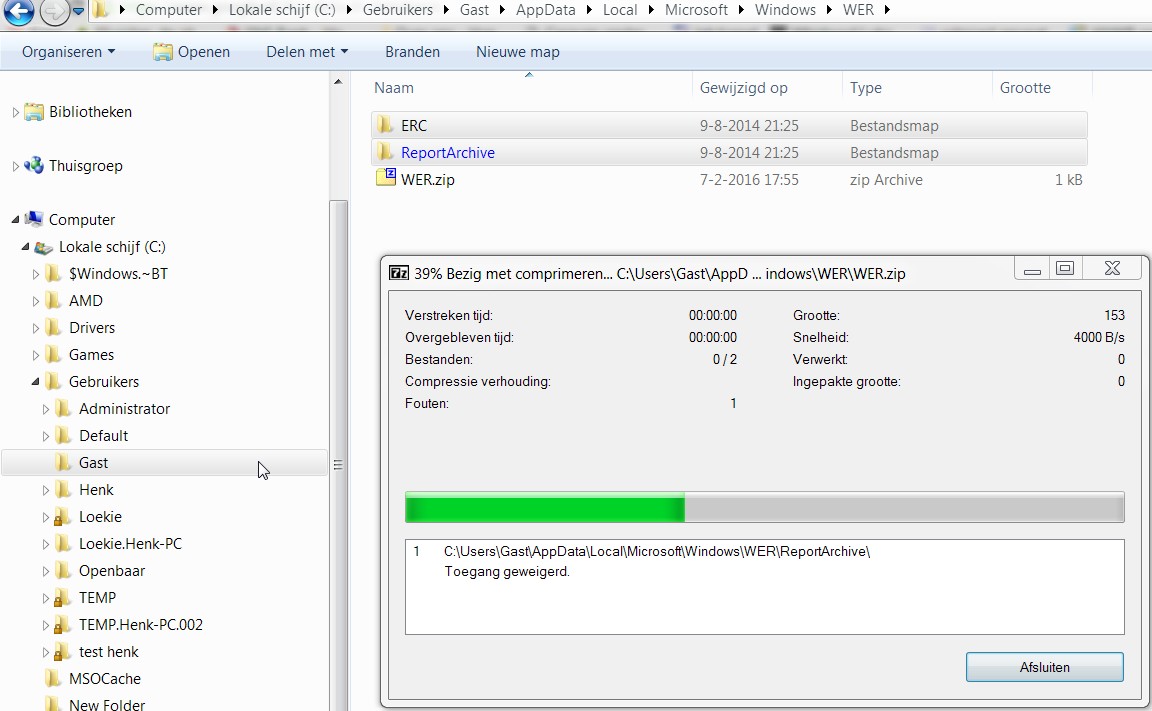Click the Microsoft breadcrumb segment
Viewport: 1152px width, 711px height.
[x=696, y=10]
